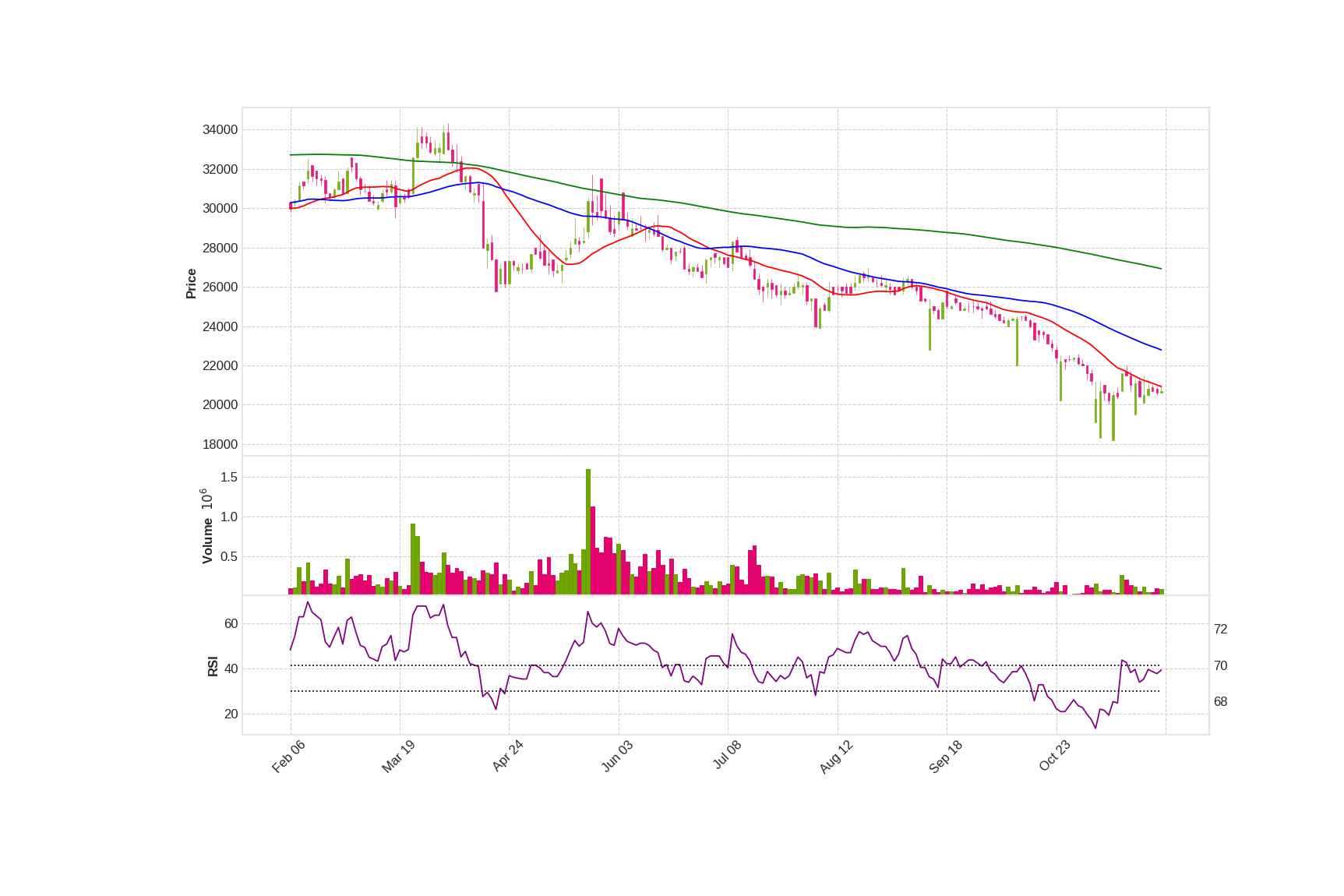Click the 24000 price axis label

220,326
